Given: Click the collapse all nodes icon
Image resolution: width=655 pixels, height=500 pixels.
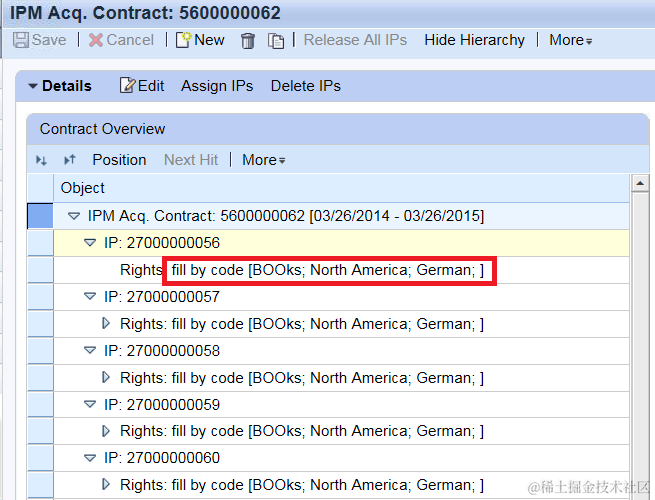Looking at the screenshot, I should [69, 160].
